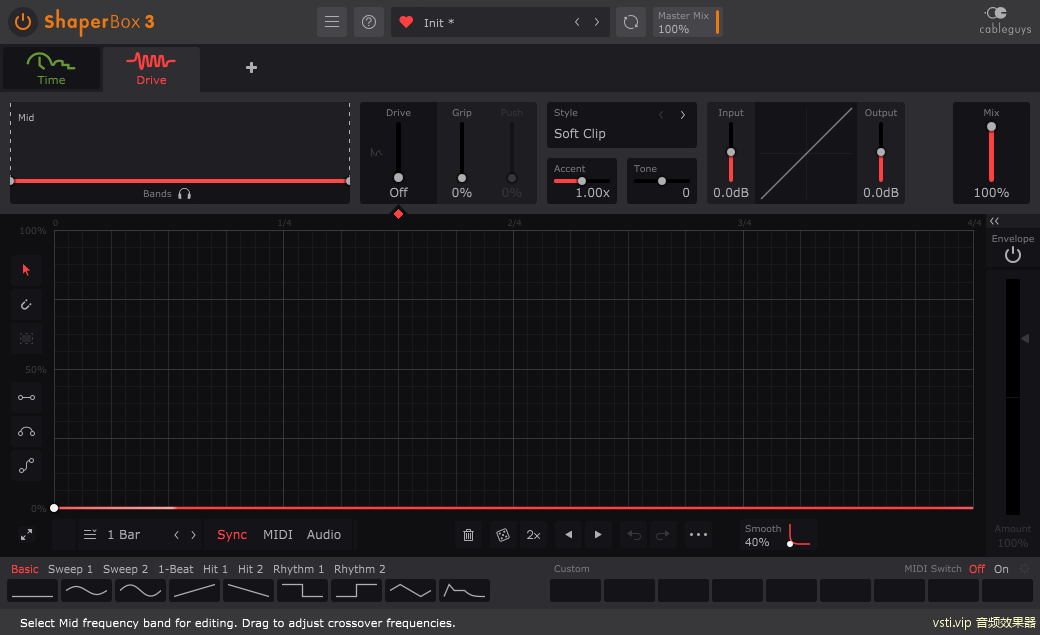This screenshot has height=635, width=1040.
Task: Toggle the favorite heart icon
Action: point(406,23)
